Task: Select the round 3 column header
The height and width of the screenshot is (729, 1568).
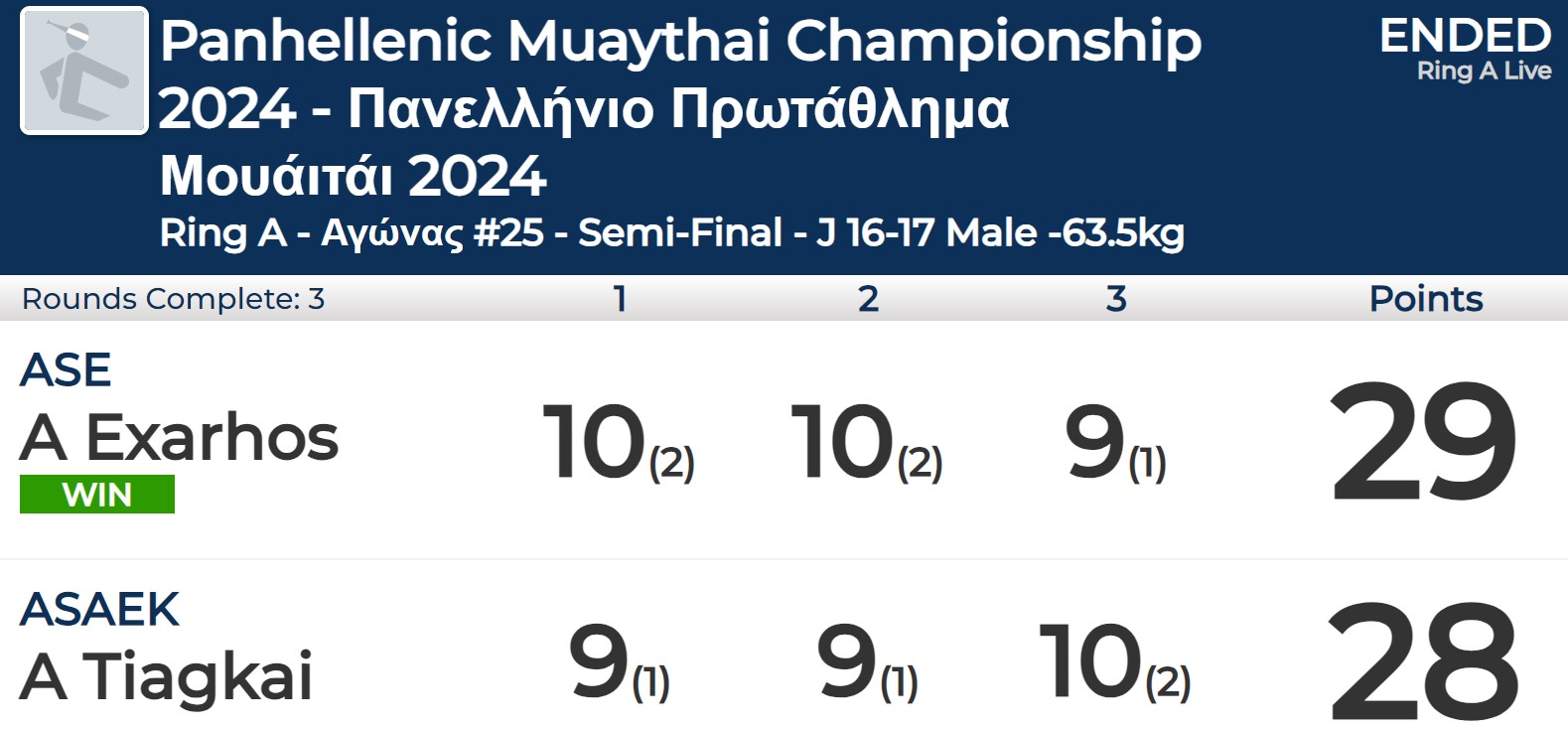Action: 1116,299
